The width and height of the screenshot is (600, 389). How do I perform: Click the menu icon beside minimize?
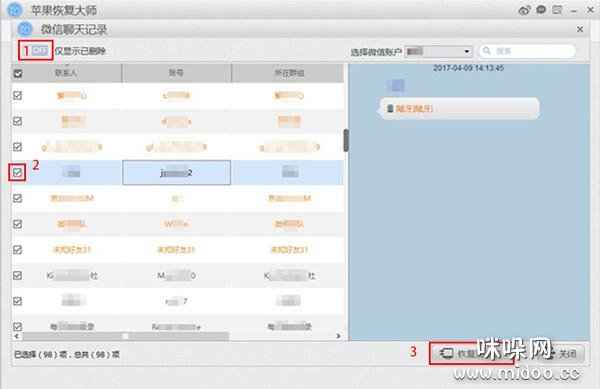(x=557, y=10)
